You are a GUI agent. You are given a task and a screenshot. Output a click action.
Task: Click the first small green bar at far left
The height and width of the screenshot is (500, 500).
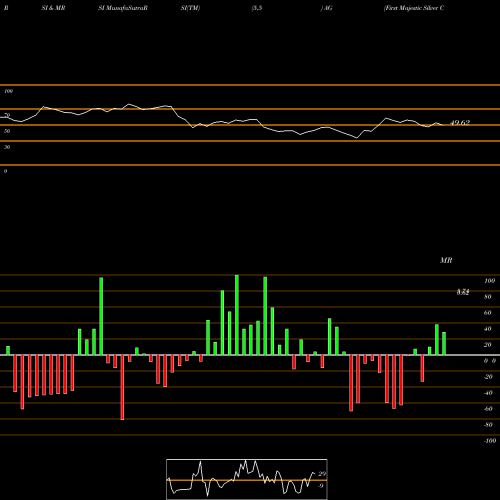8,351
